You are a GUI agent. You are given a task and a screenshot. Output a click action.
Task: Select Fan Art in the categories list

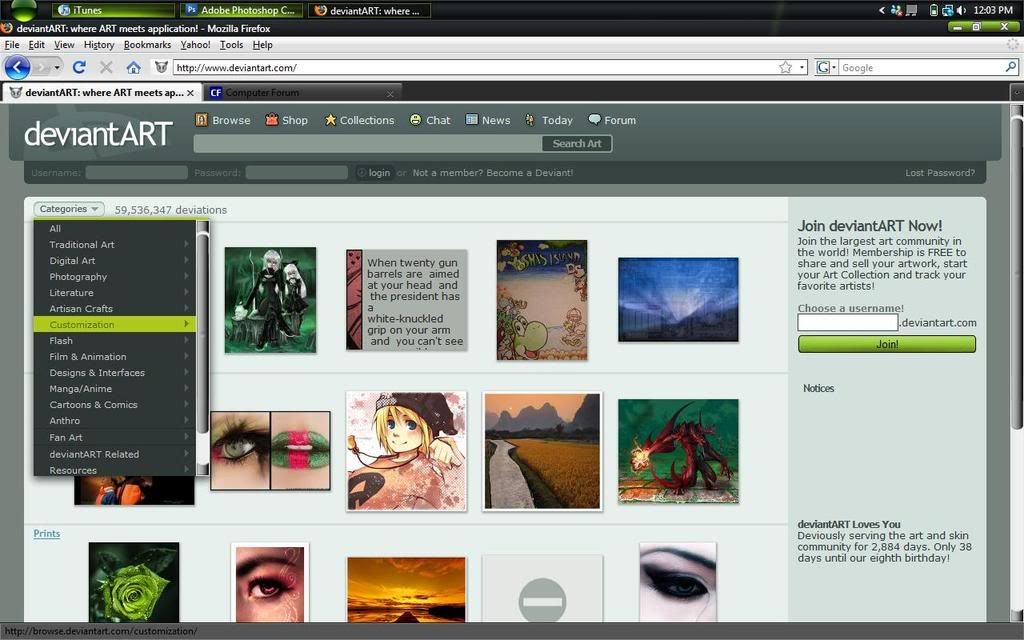(x=115, y=437)
